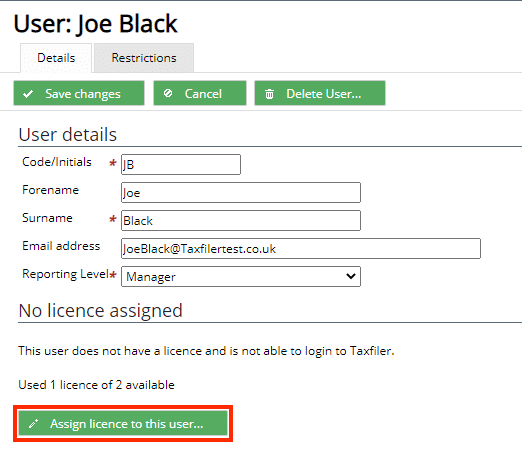The height and width of the screenshot is (466, 522).
Task: Click the pencil icon on Assign licence button
Action: tap(33, 424)
